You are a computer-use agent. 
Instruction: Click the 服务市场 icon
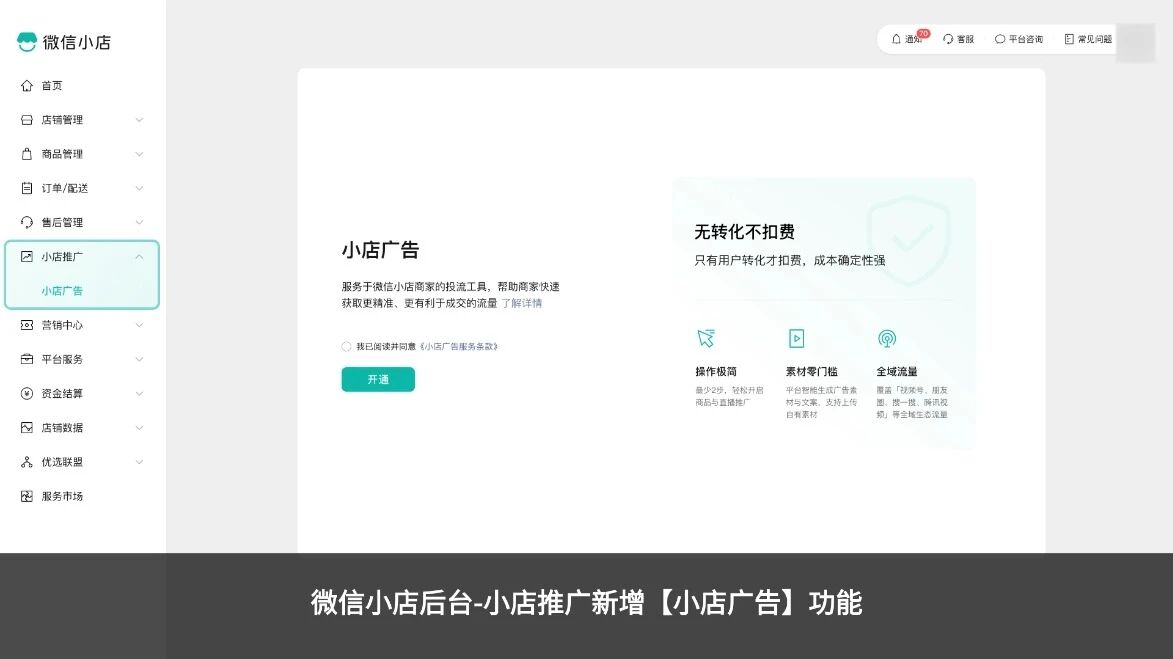point(27,496)
